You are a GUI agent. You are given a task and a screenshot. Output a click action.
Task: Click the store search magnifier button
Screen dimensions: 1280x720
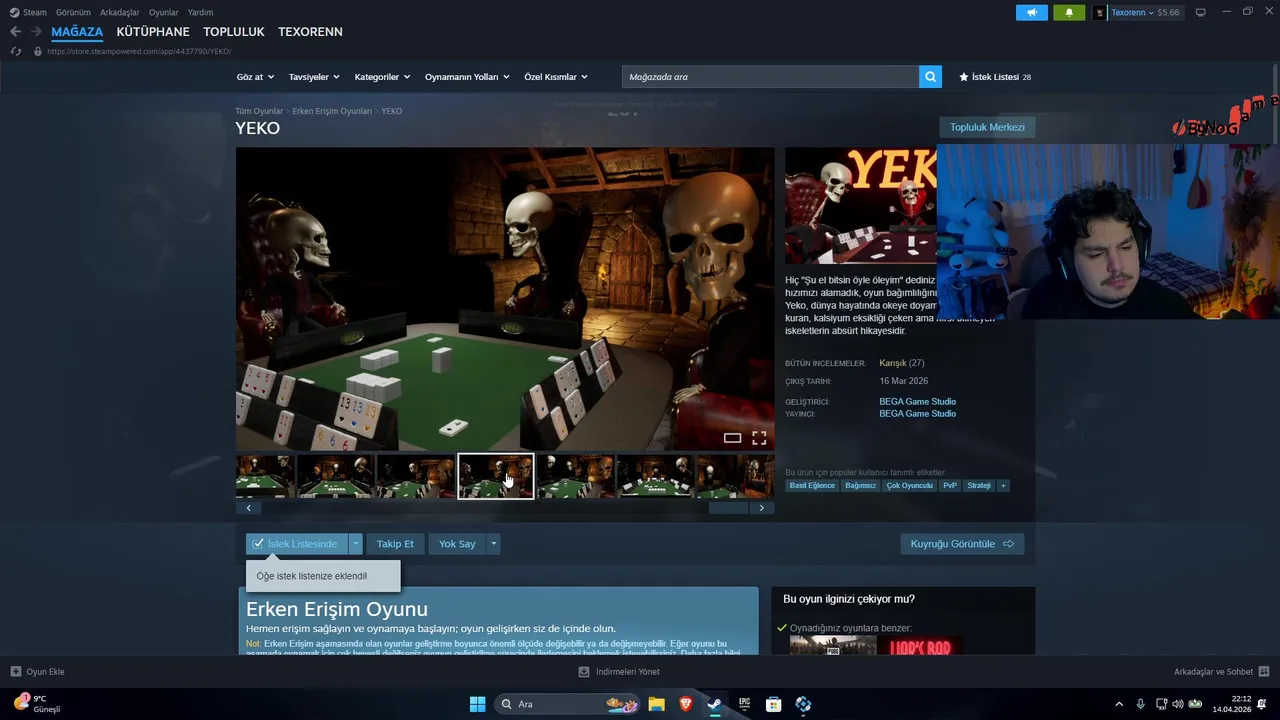930,77
